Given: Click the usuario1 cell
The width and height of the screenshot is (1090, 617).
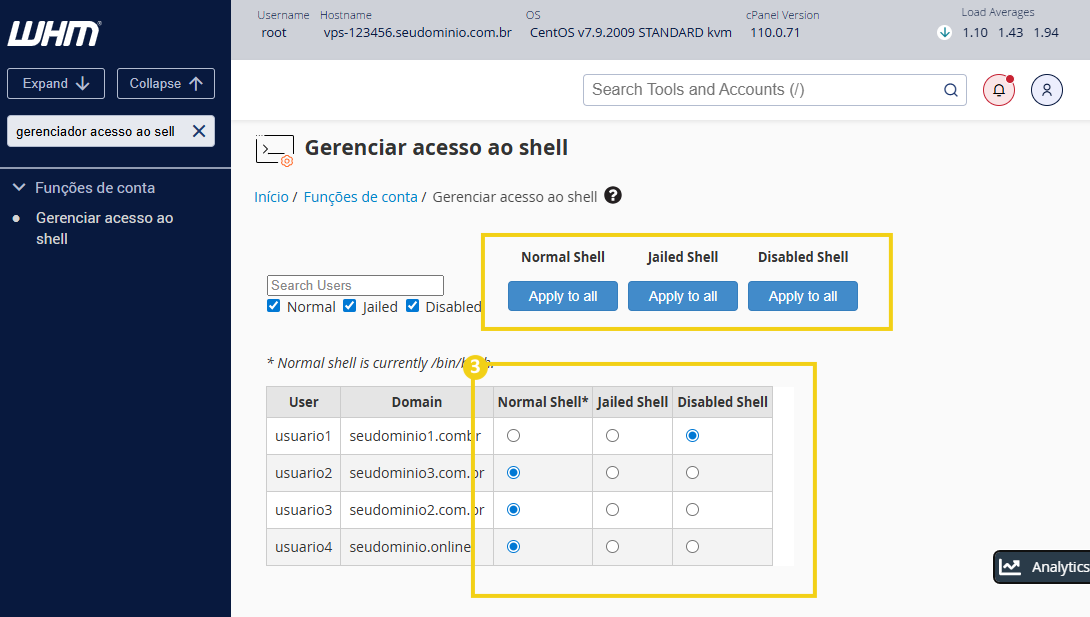Looking at the screenshot, I should (304, 436).
